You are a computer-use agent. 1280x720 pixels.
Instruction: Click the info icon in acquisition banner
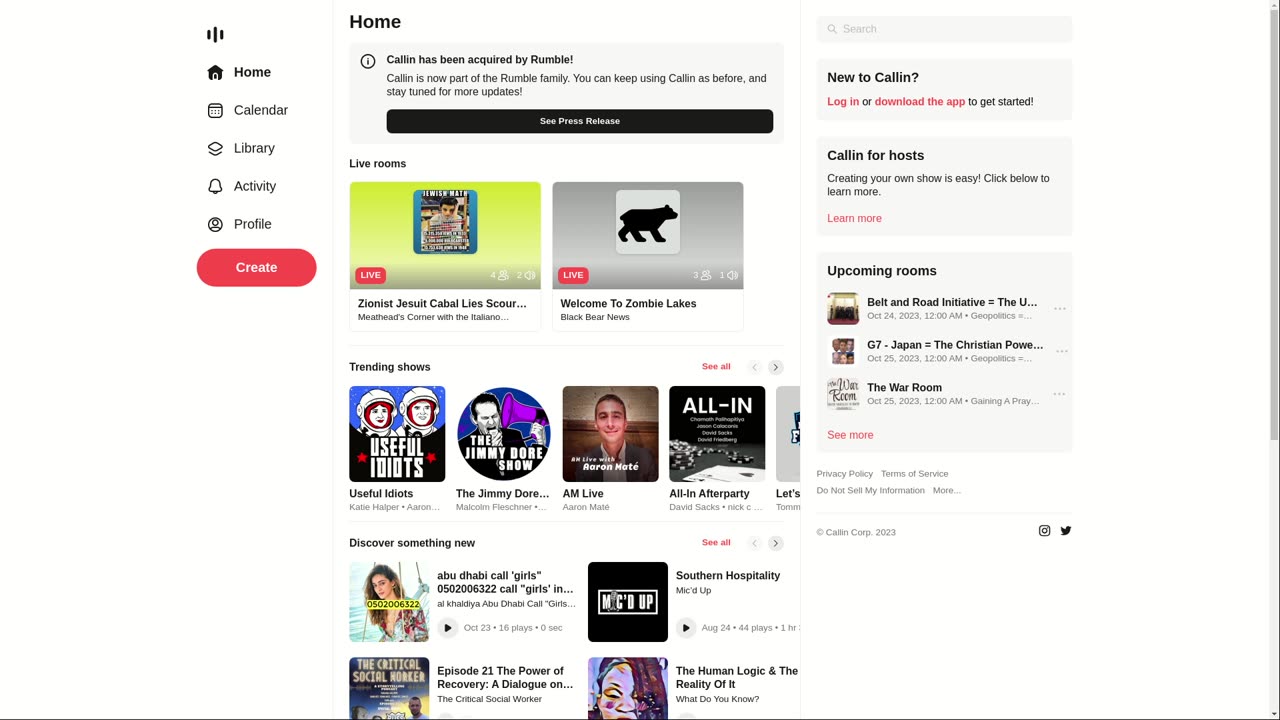368,61
